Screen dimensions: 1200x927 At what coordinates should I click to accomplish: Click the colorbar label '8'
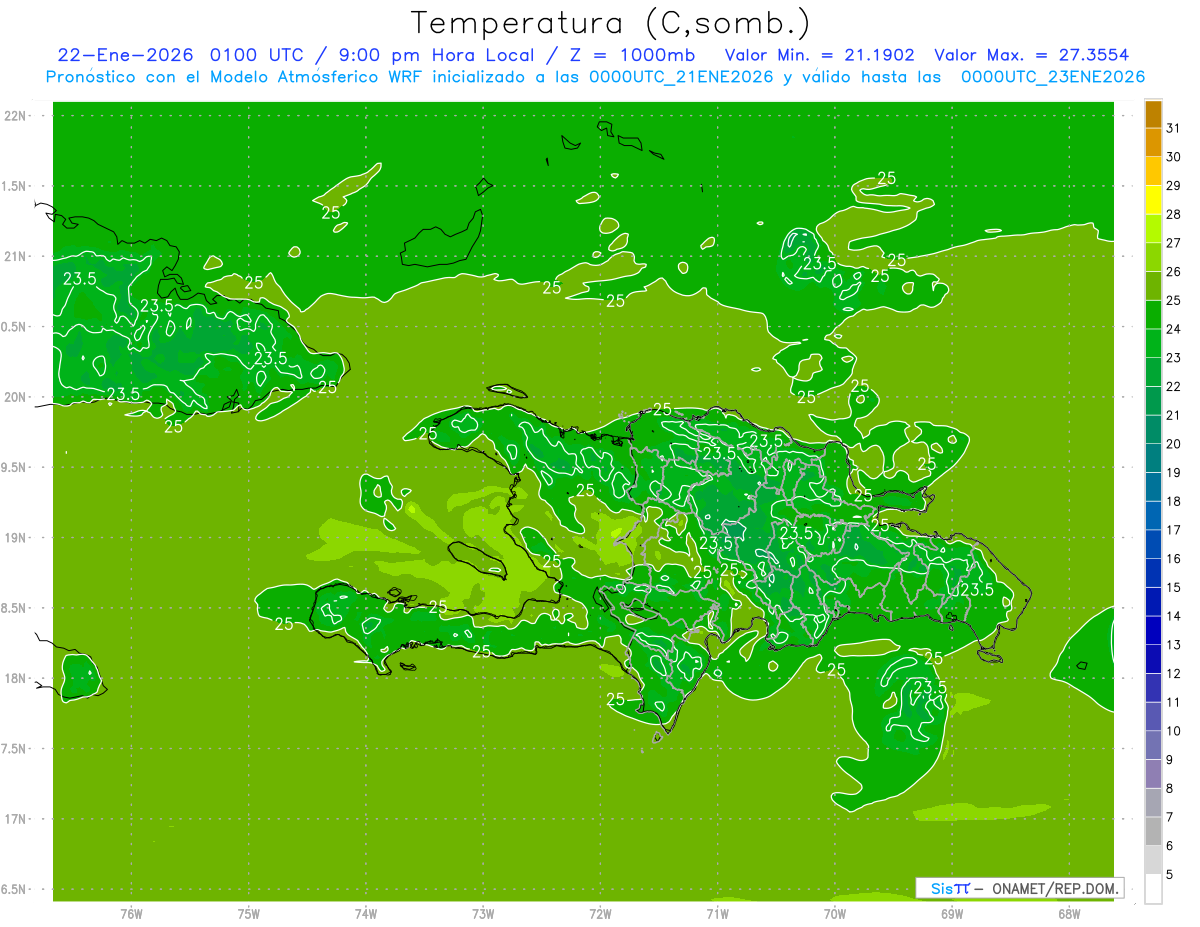click(x=1169, y=788)
